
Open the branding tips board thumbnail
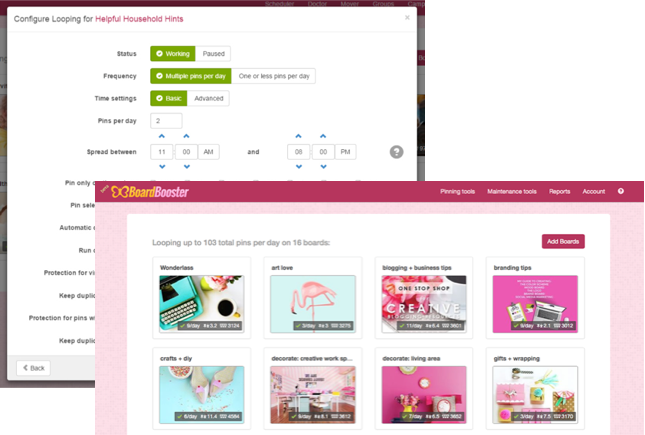pos(535,304)
